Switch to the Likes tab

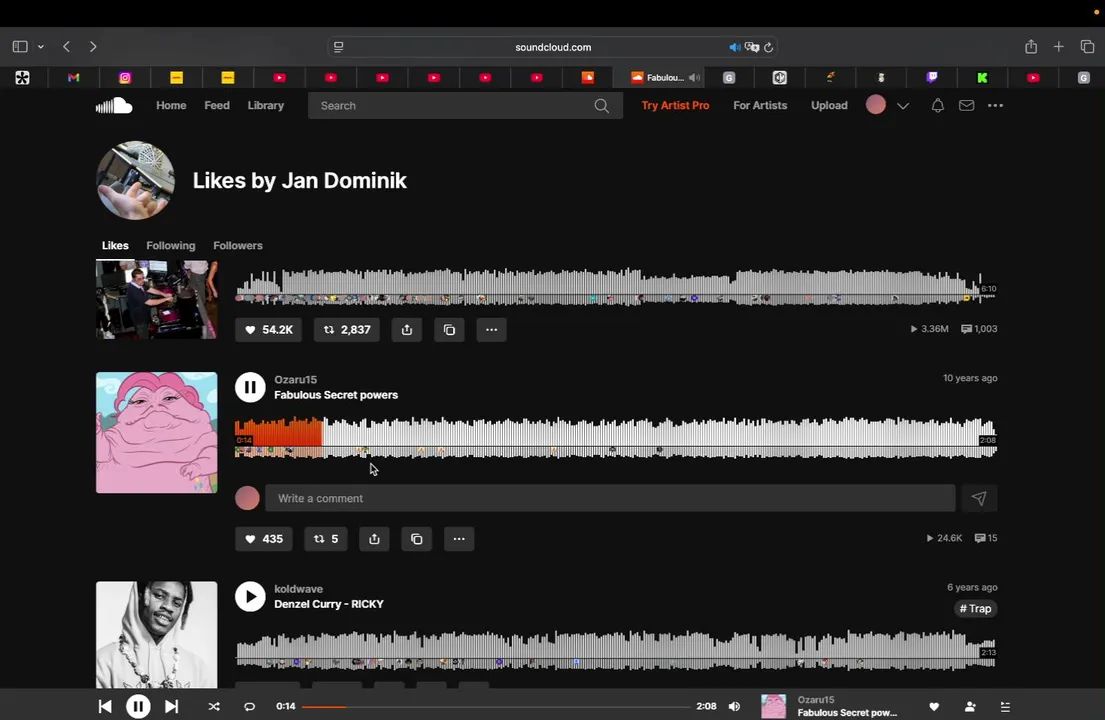[115, 246]
